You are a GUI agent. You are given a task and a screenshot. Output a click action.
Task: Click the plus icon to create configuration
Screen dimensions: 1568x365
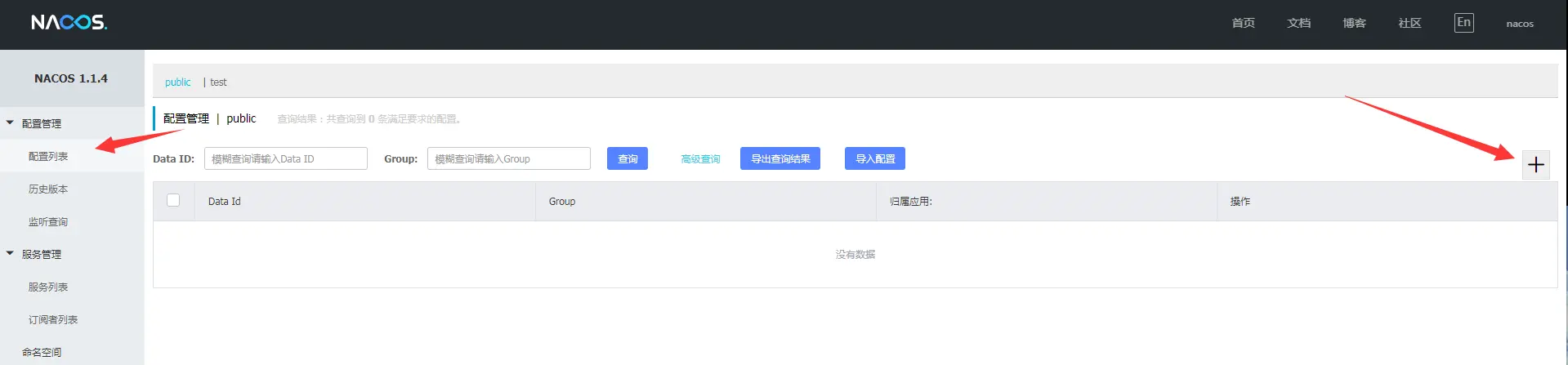pyautogui.click(x=1536, y=164)
